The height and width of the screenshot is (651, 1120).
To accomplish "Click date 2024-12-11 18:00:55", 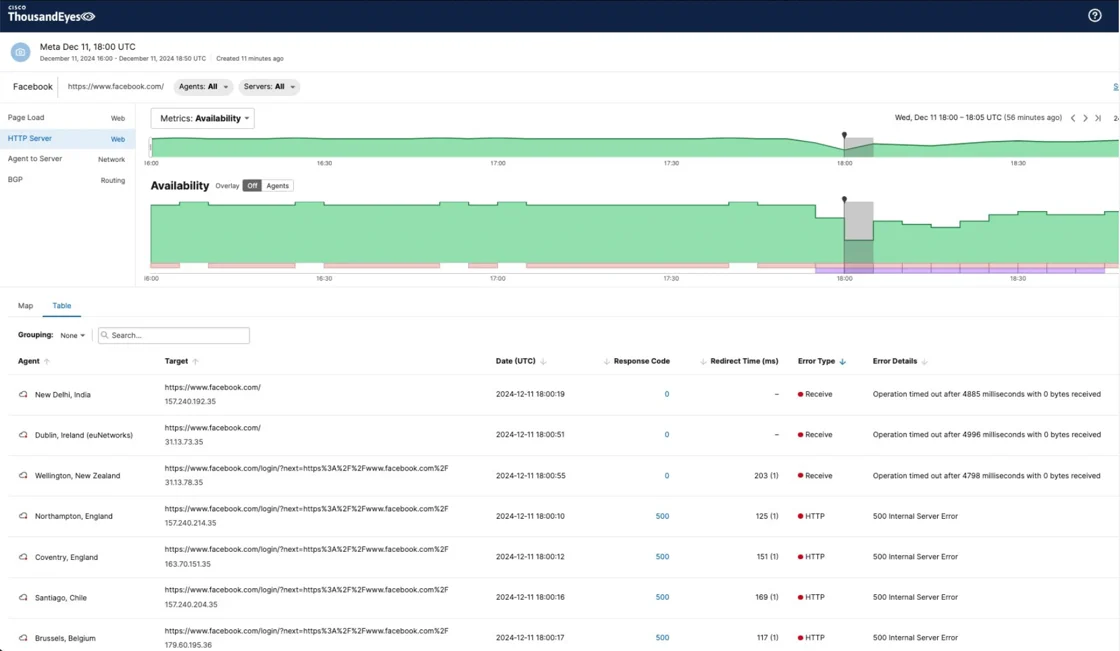I will (530, 475).
